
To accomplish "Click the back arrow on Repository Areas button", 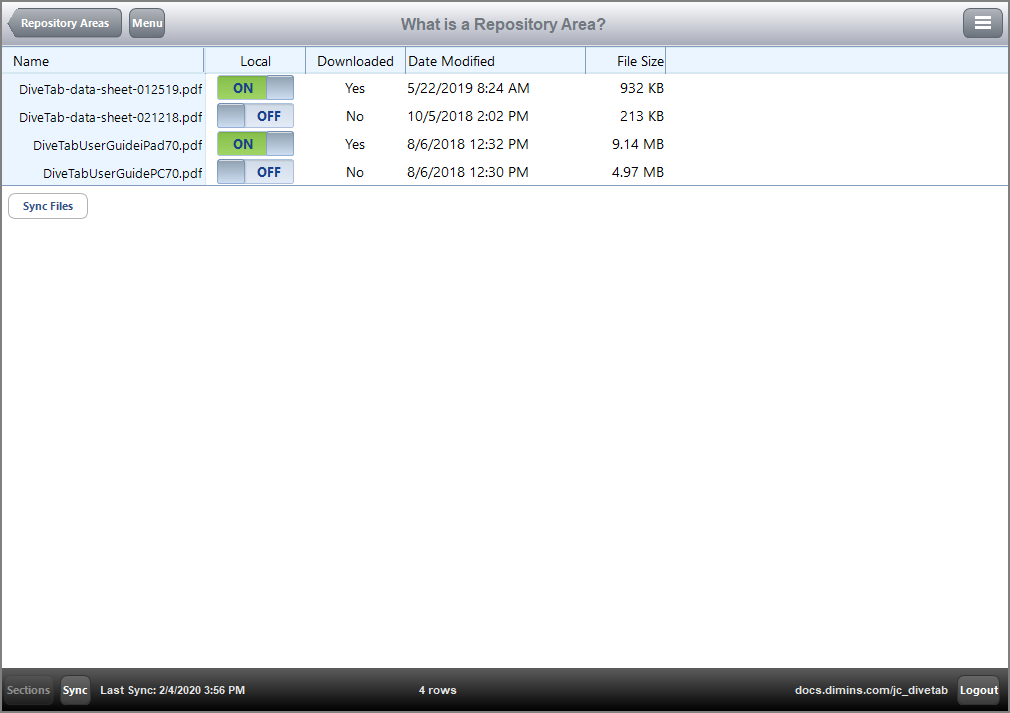I will coord(15,22).
